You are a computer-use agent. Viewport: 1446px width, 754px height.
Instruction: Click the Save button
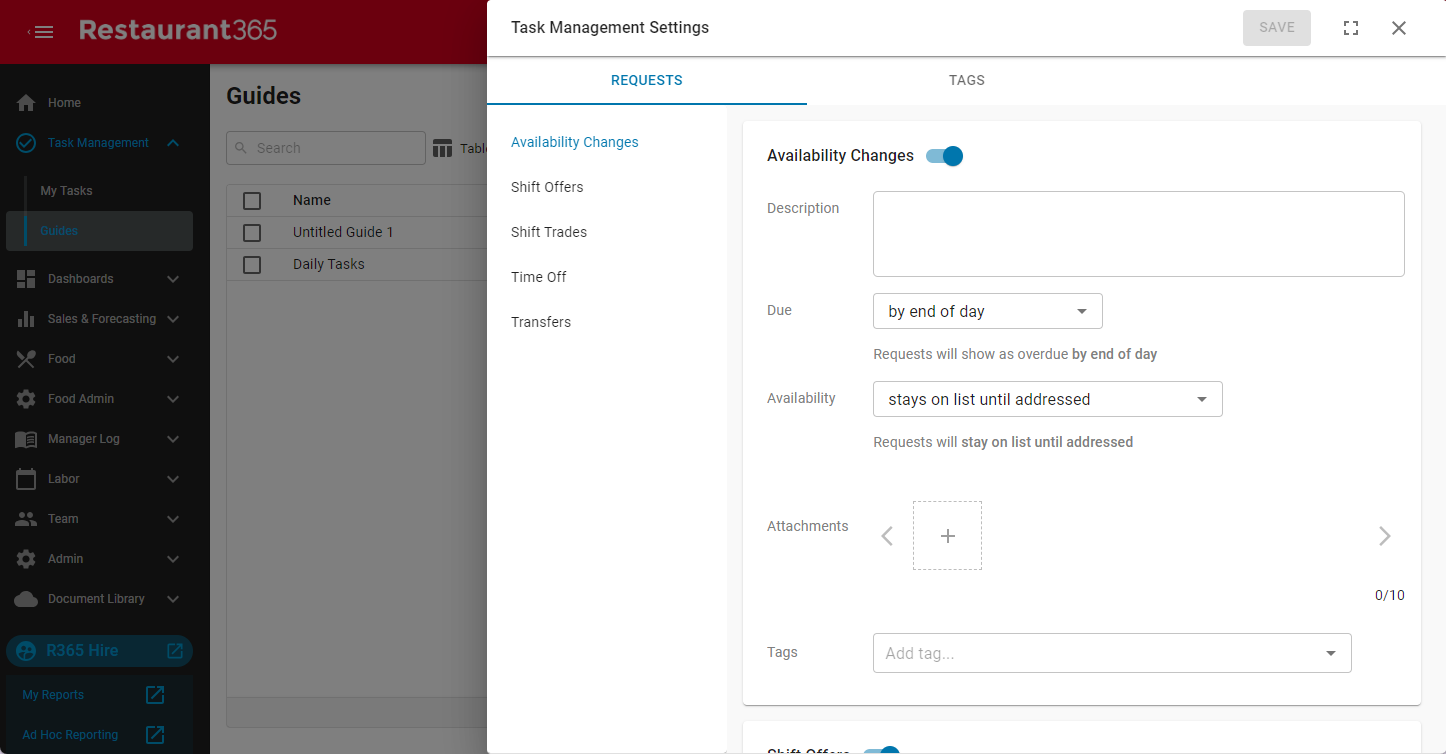[x=1277, y=28]
